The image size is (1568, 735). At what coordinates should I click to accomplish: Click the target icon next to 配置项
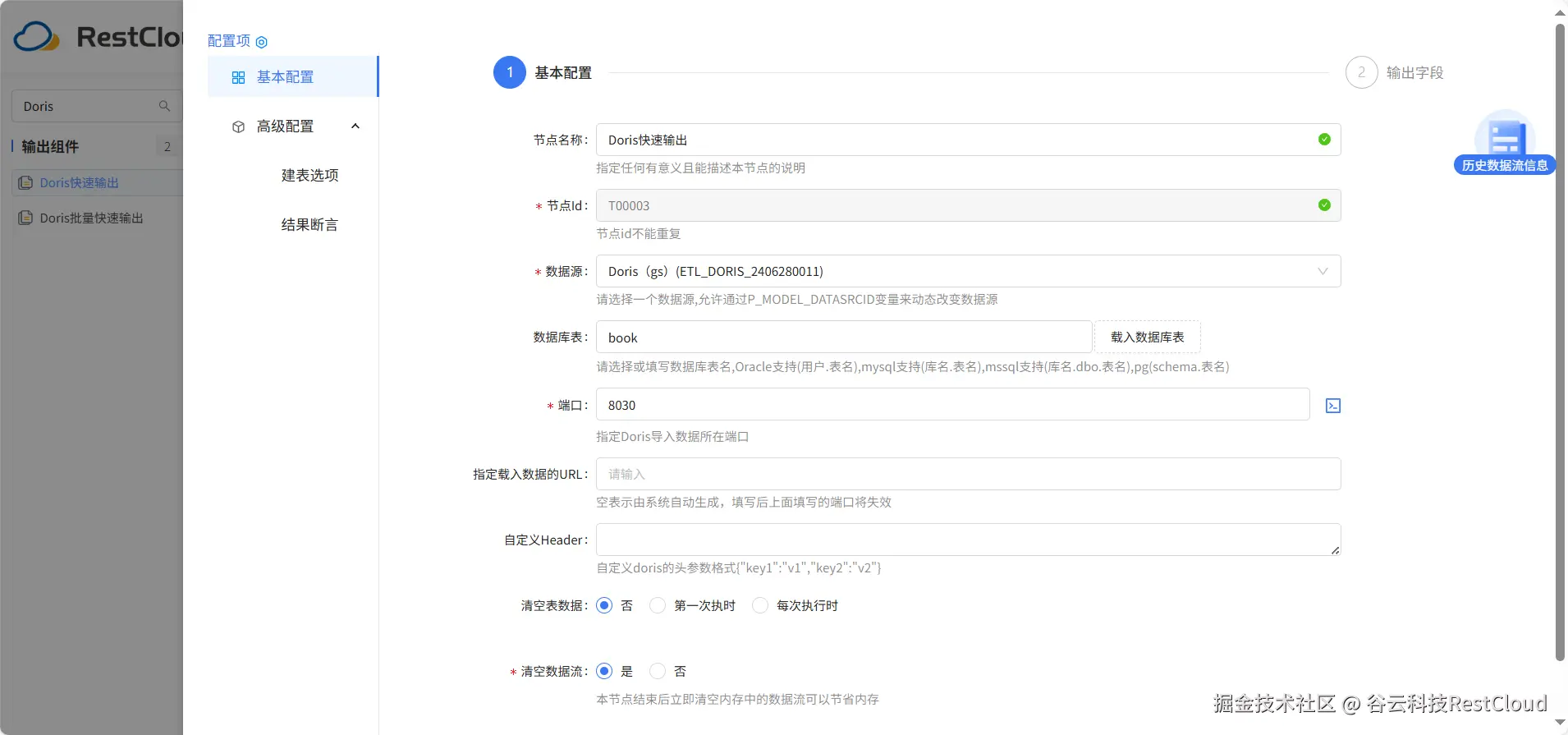pyautogui.click(x=262, y=42)
